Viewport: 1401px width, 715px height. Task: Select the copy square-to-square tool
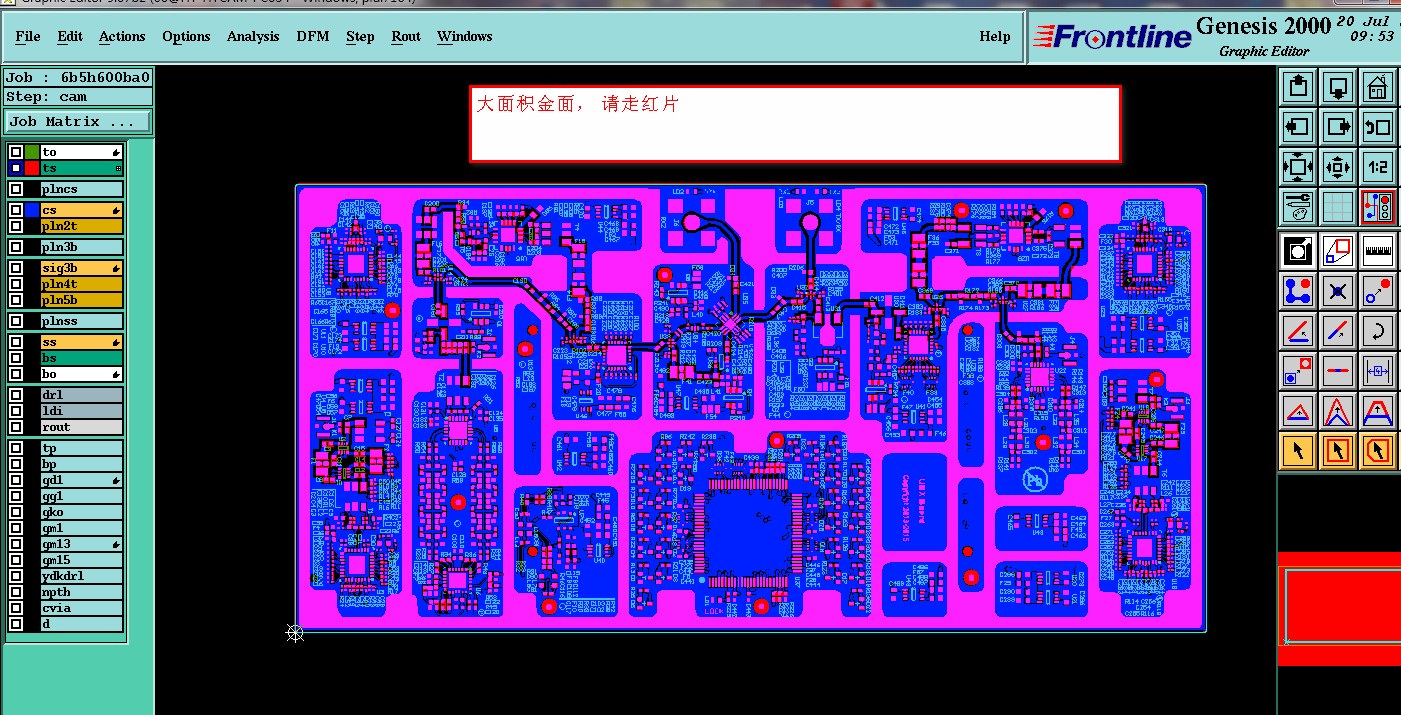1298,371
